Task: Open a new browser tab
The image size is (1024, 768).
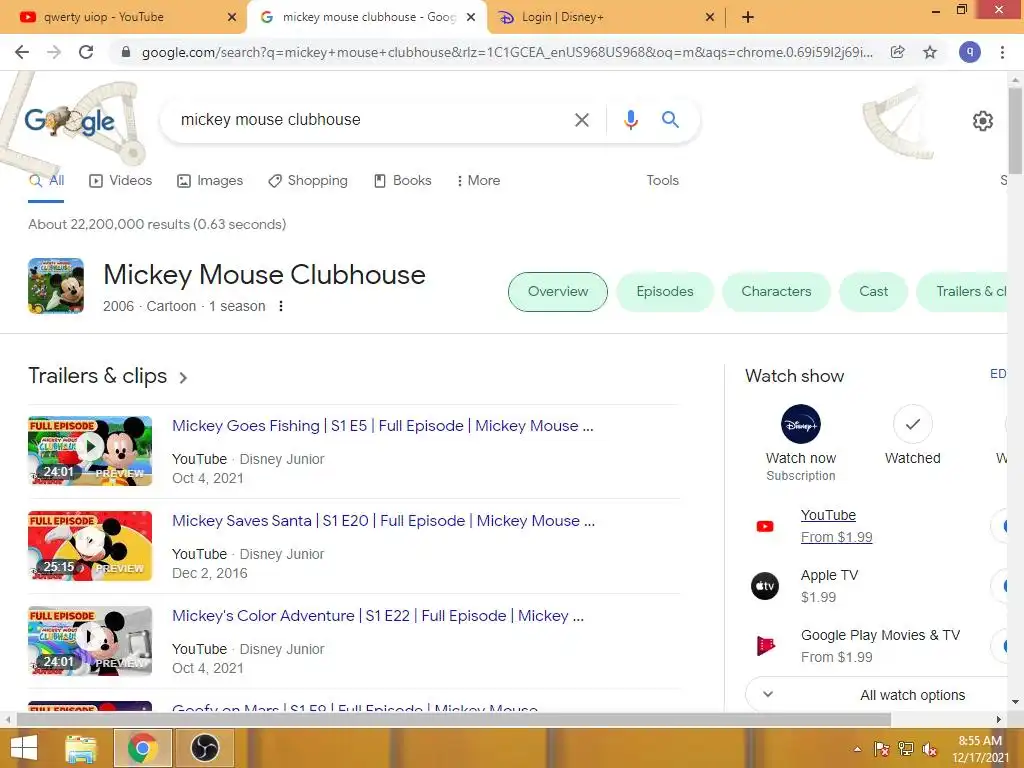Action: (x=748, y=17)
